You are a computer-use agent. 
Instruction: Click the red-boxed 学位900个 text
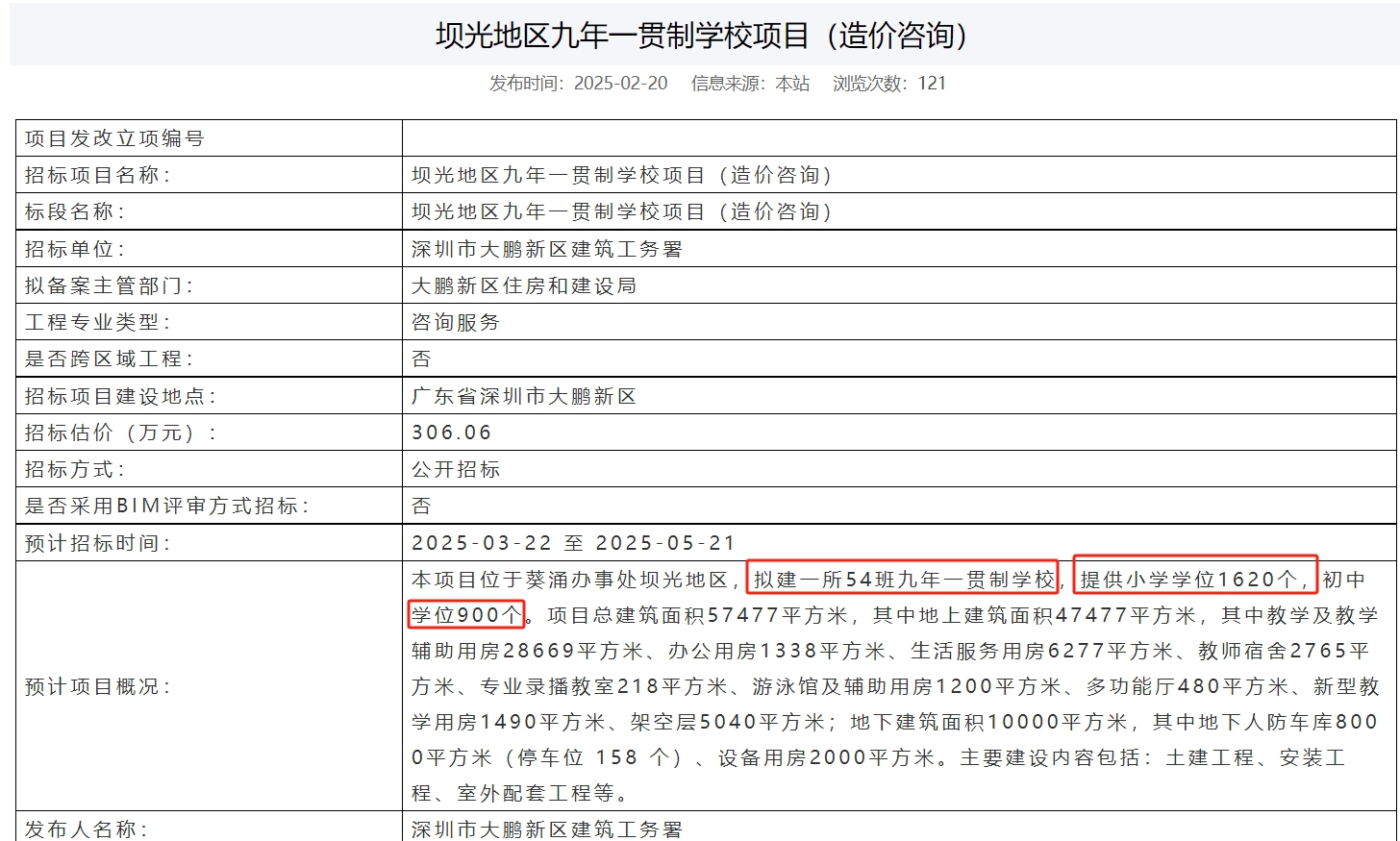tap(466, 615)
